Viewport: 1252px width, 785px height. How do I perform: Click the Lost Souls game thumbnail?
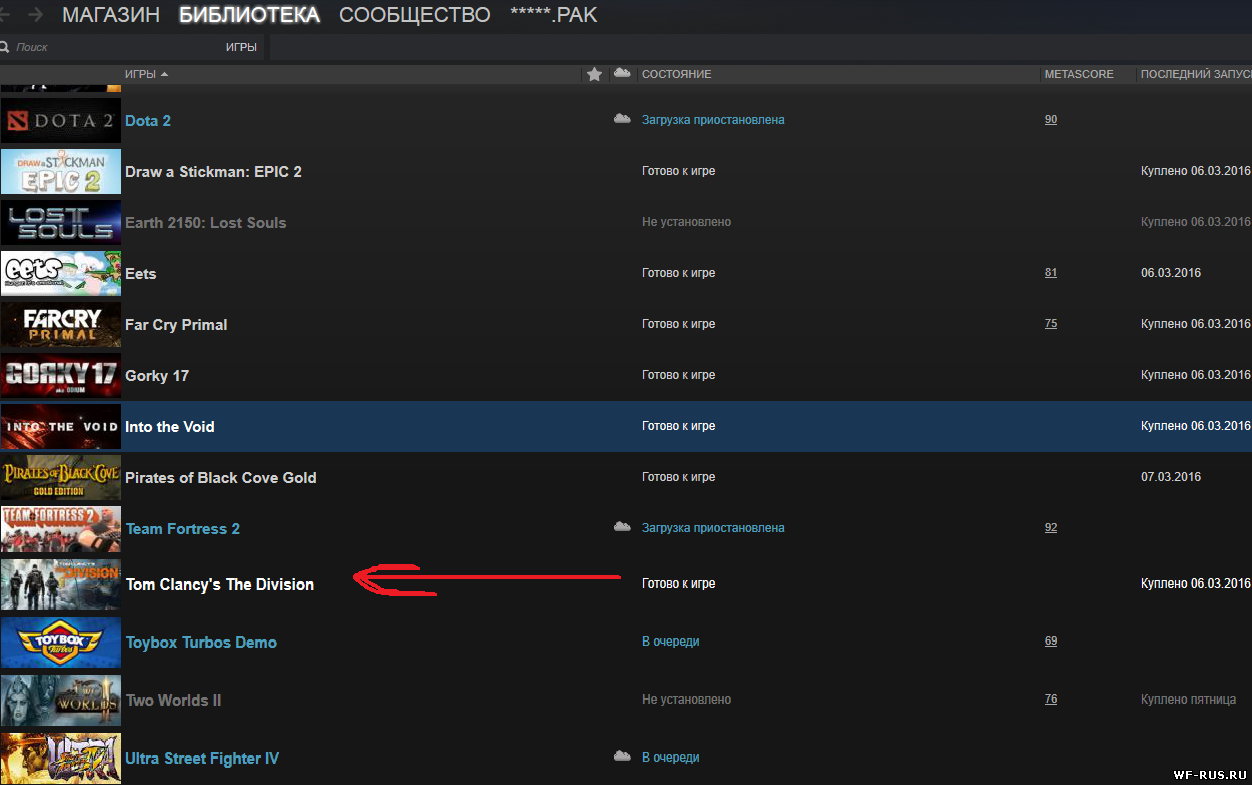[x=61, y=222]
